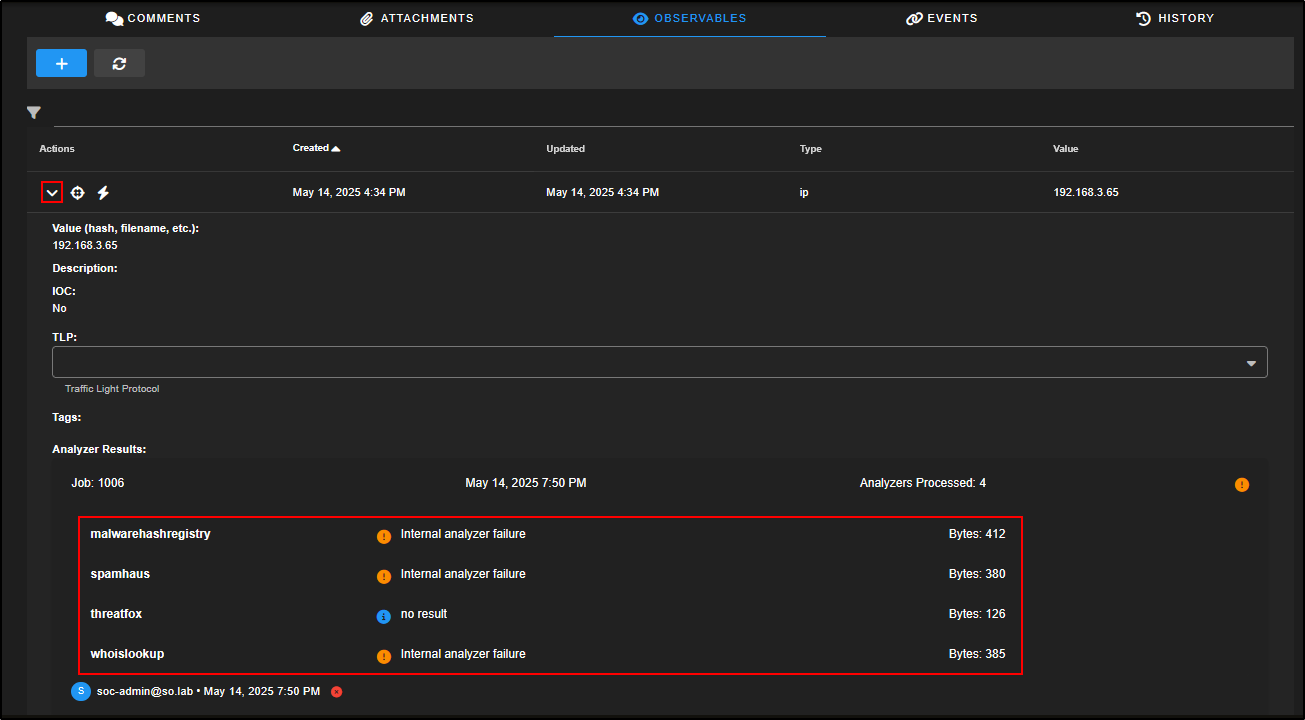
Task: Collapse the expanded observable row chevron
Action: [52, 192]
